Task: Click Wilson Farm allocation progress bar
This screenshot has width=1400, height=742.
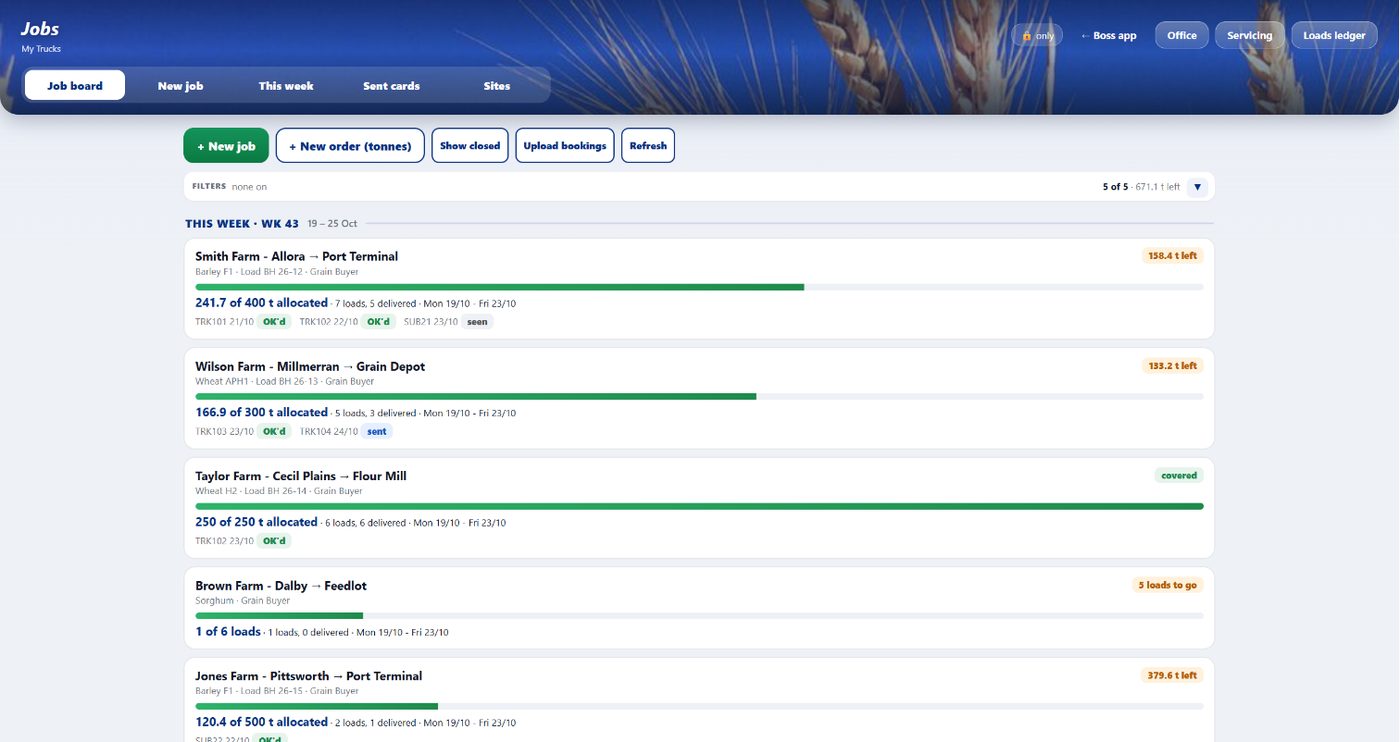Action: pos(699,397)
